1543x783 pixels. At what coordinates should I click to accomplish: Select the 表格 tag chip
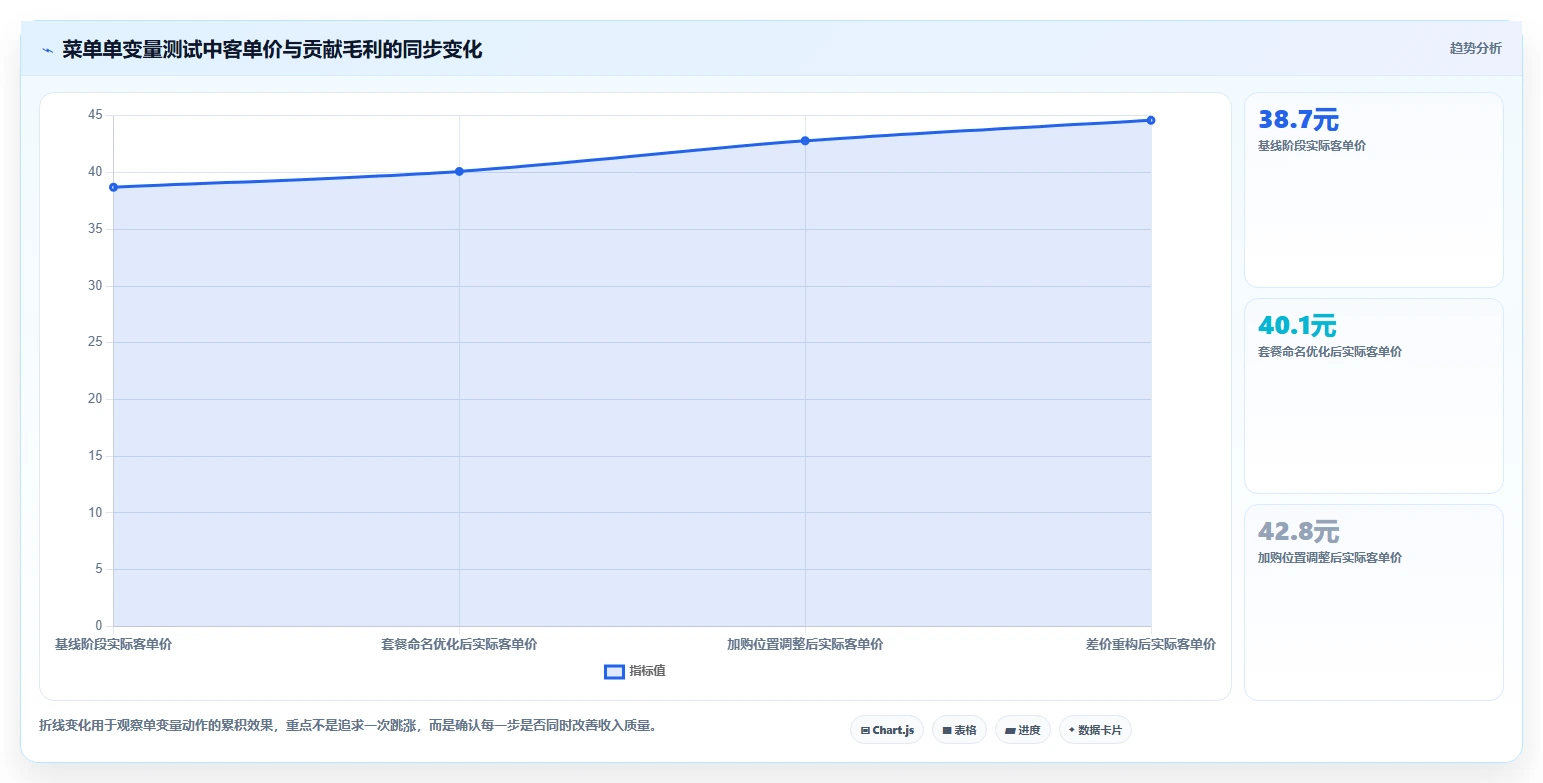959,730
